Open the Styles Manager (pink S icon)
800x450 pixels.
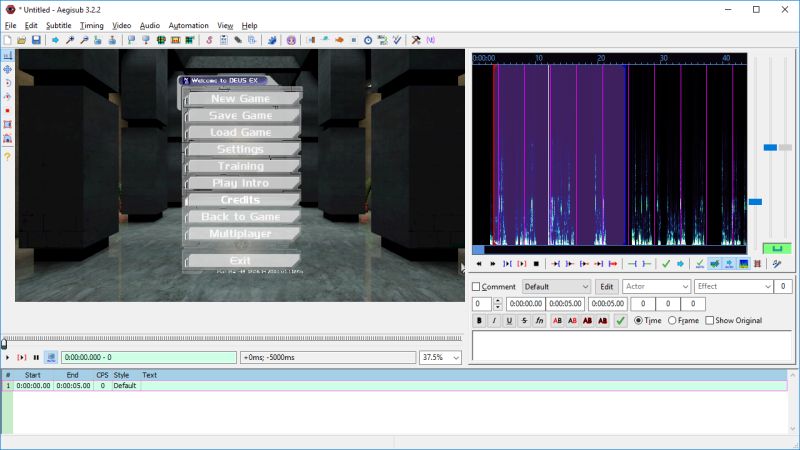coord(209,40)
